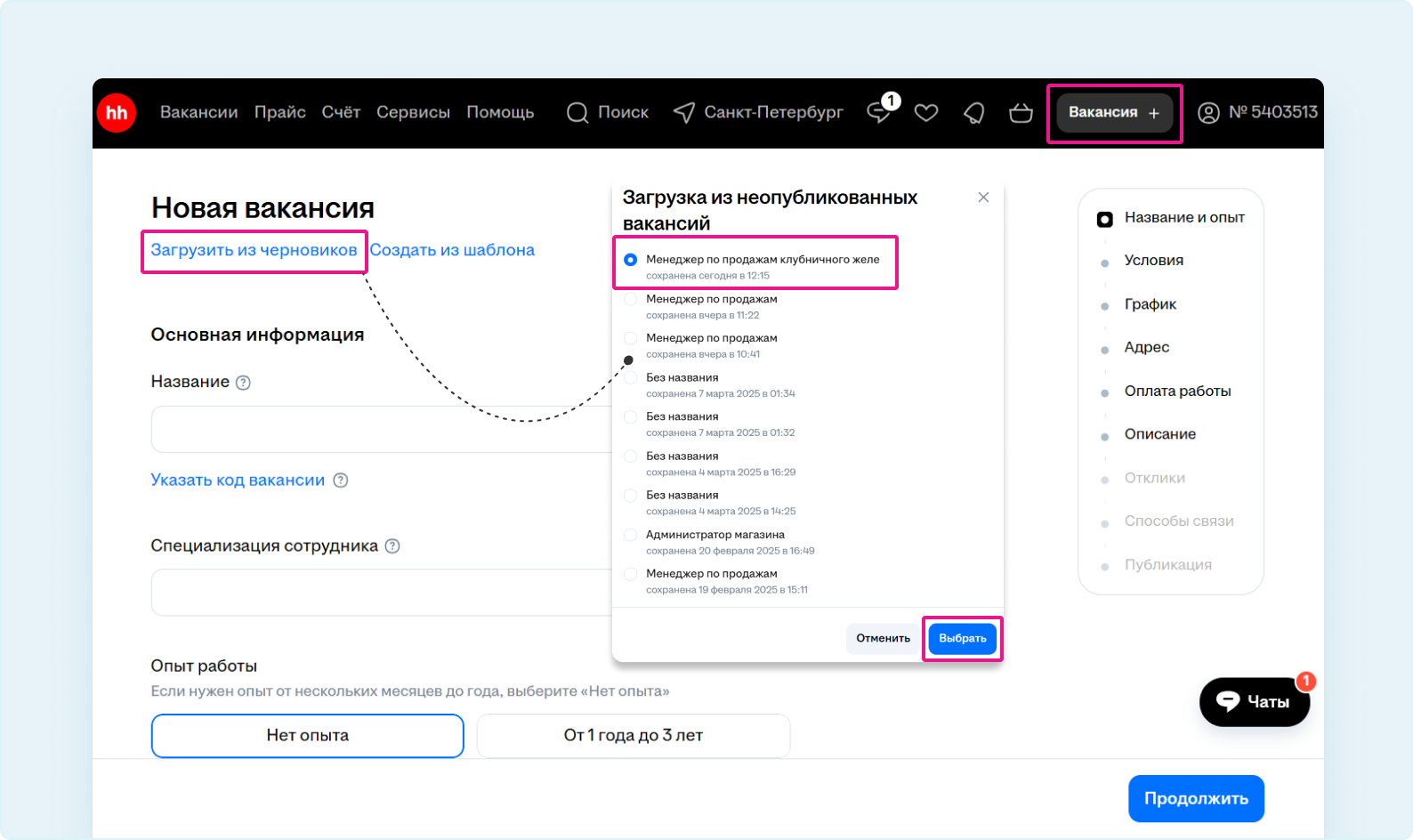
Task: Go to the Оплата работы step
Action: (1177, 392)
